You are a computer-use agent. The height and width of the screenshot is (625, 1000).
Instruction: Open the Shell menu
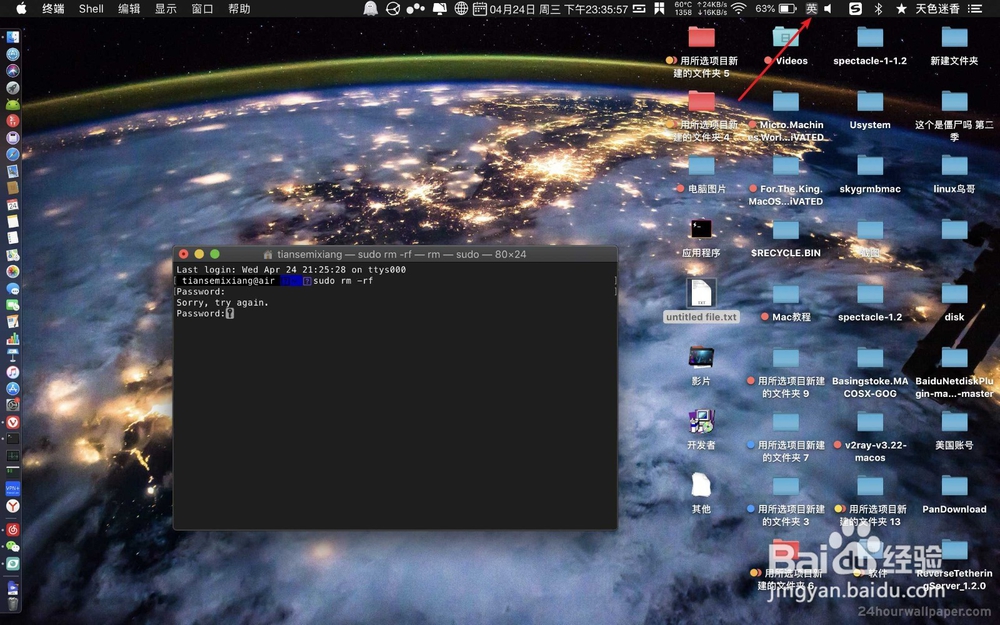[91, 8]
